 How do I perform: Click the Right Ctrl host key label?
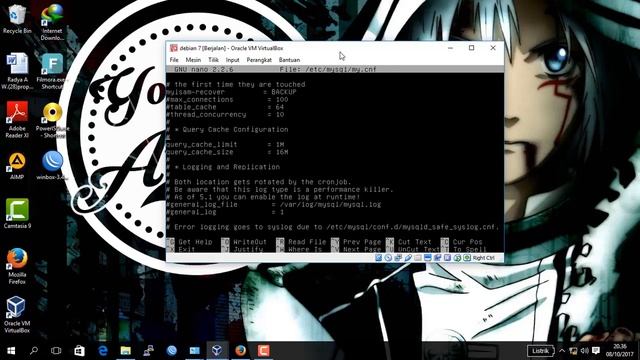[483, 258]
